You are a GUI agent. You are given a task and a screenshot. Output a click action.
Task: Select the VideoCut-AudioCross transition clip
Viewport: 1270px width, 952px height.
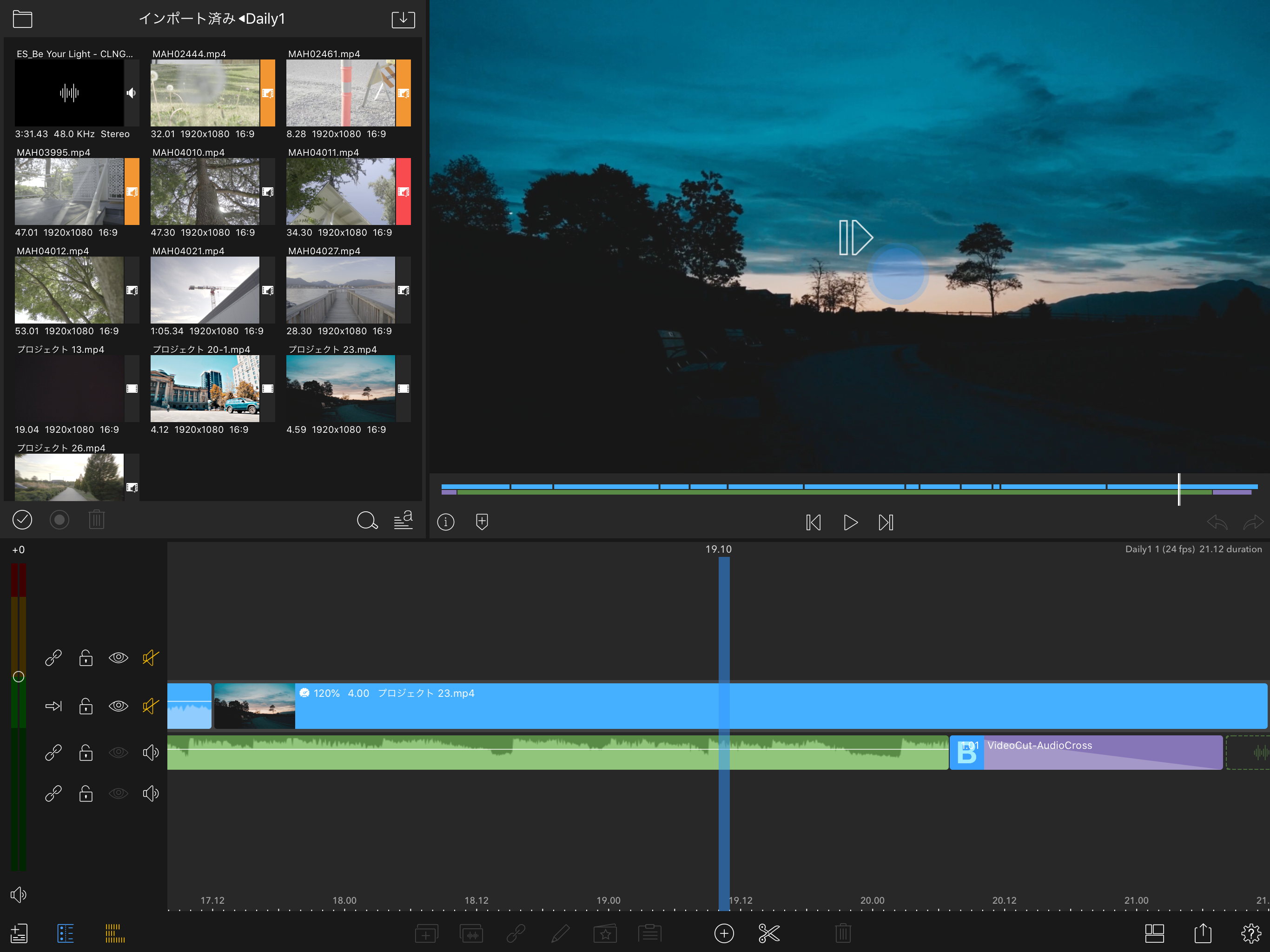point(1086,753)
